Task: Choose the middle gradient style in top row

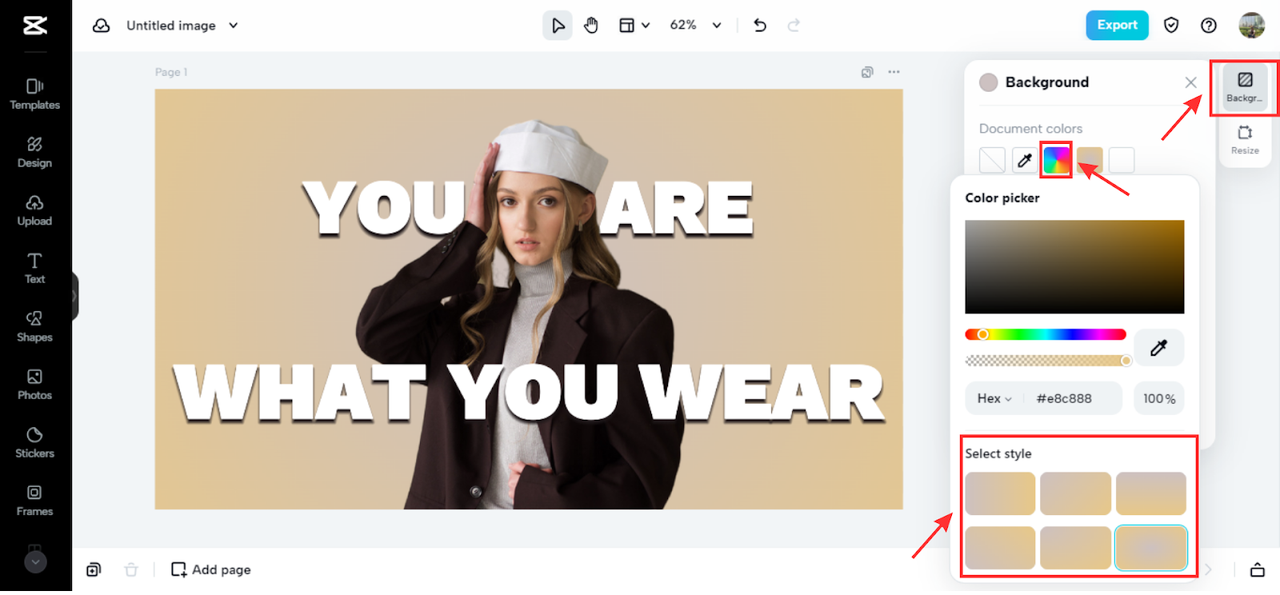Action: click(x=1076, y=494)
